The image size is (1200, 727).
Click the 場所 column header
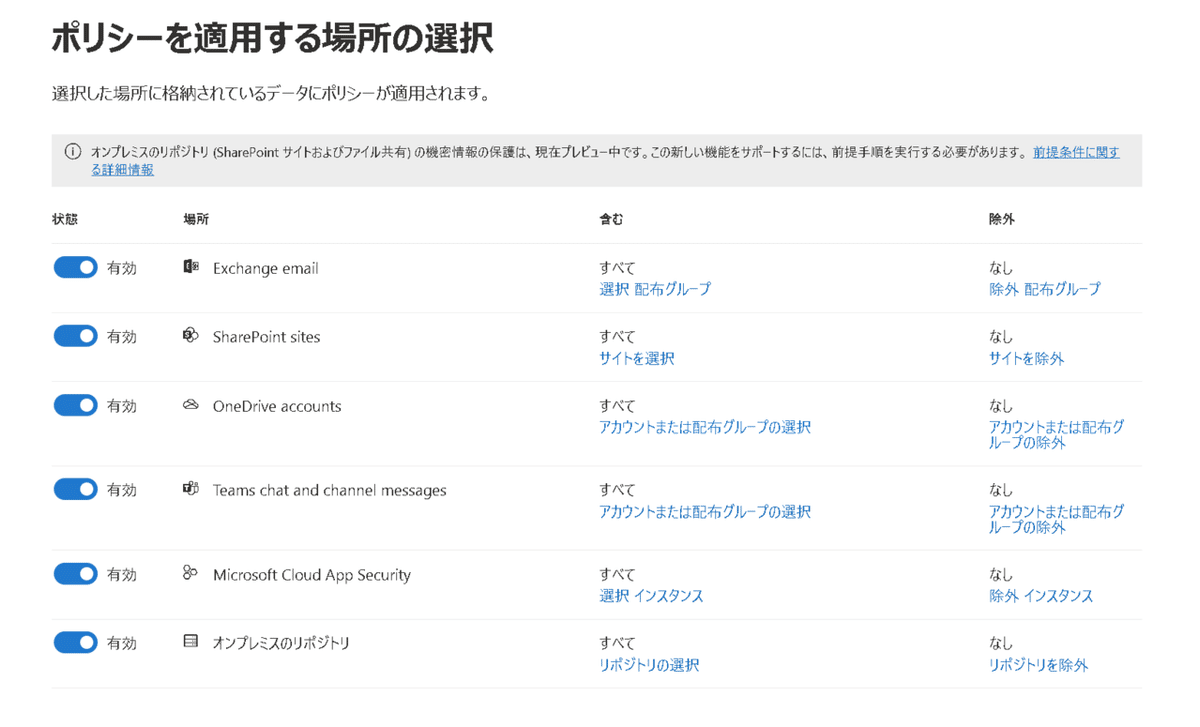196,218
